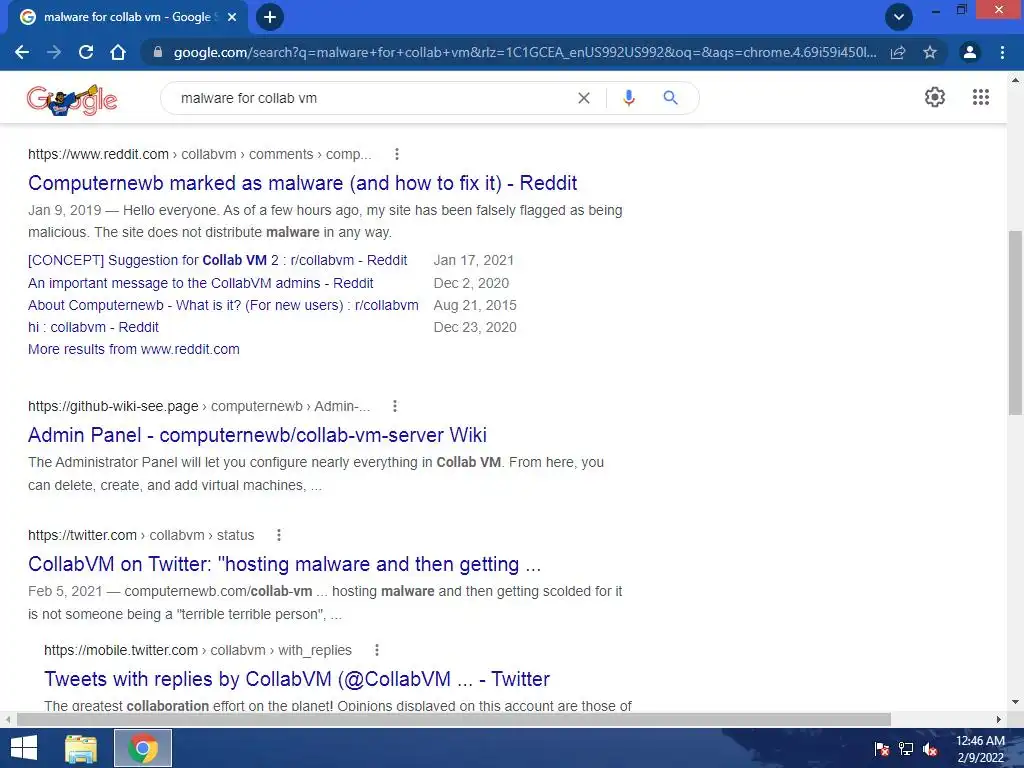Viewport: 1024px width, 768px height.
Task: Open the Windows Start menu
Action: click(24, 748)
